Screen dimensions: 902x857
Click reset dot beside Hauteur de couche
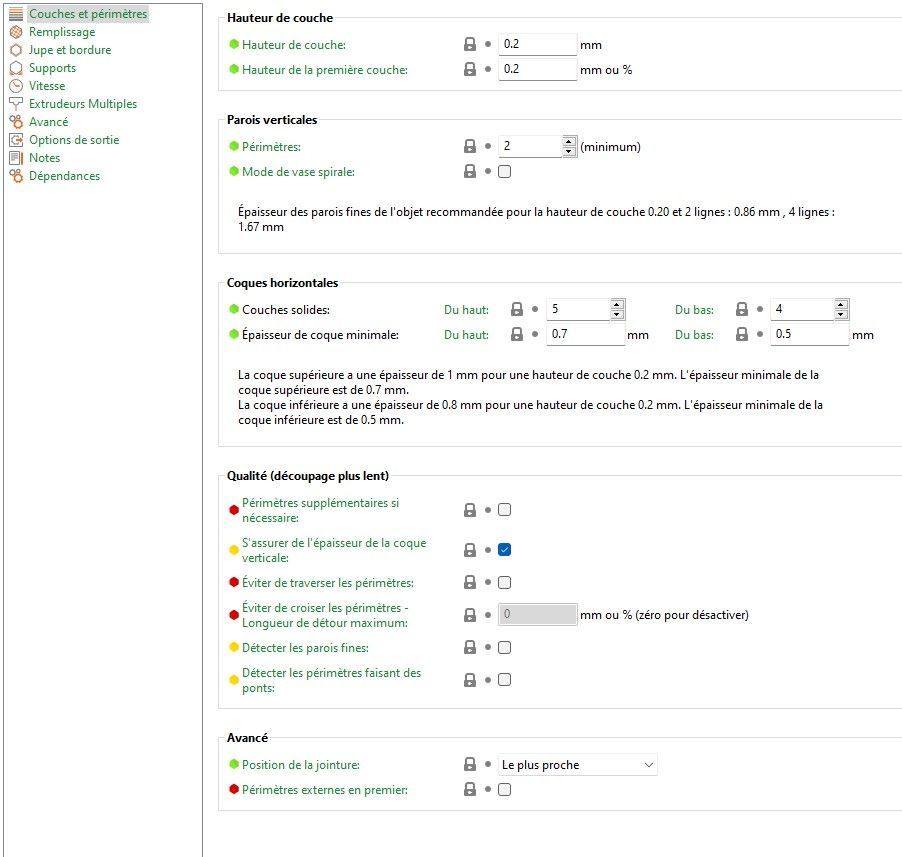pos(488,44)
